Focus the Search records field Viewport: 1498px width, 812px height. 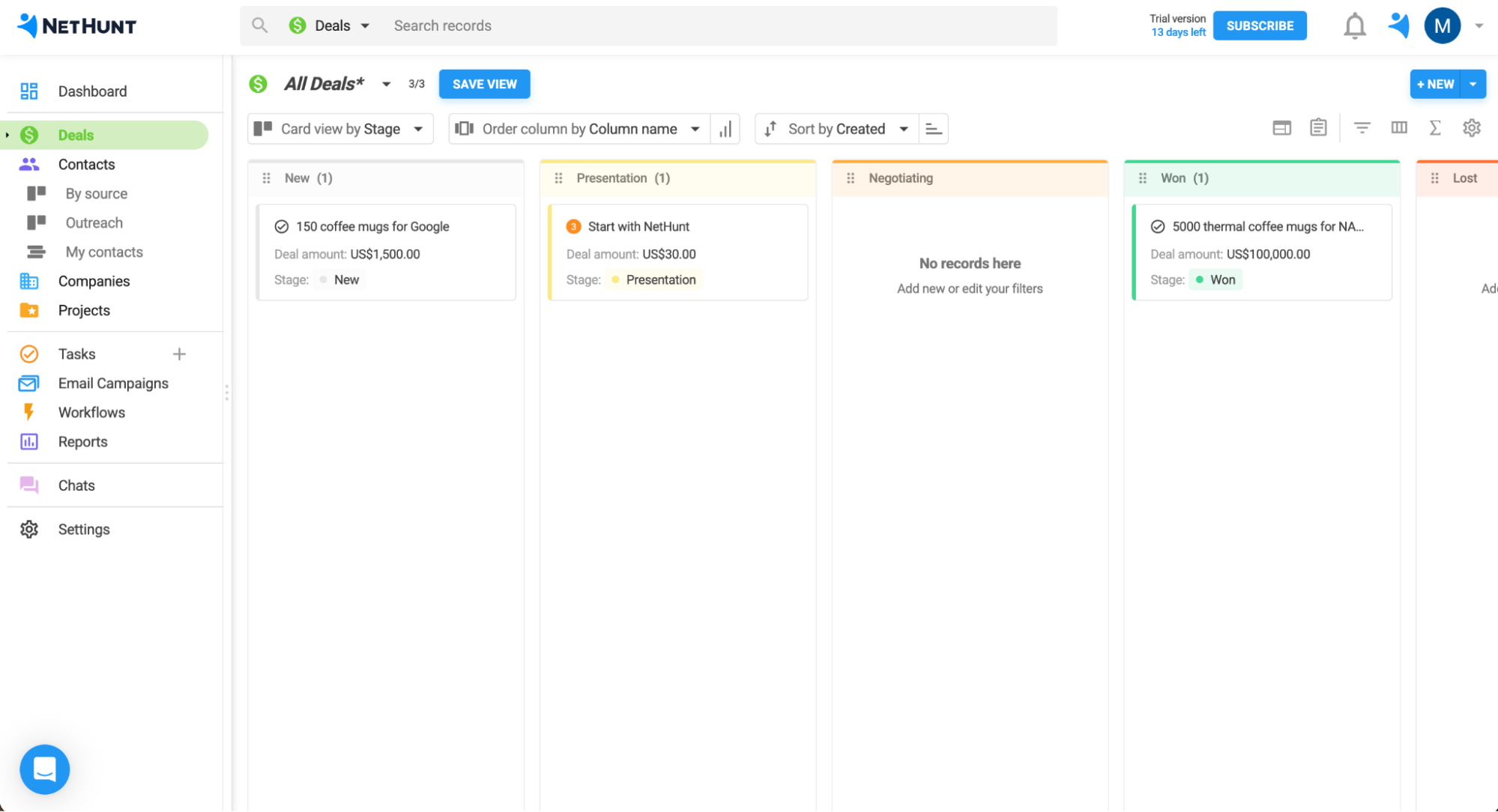tap(719, 25)
